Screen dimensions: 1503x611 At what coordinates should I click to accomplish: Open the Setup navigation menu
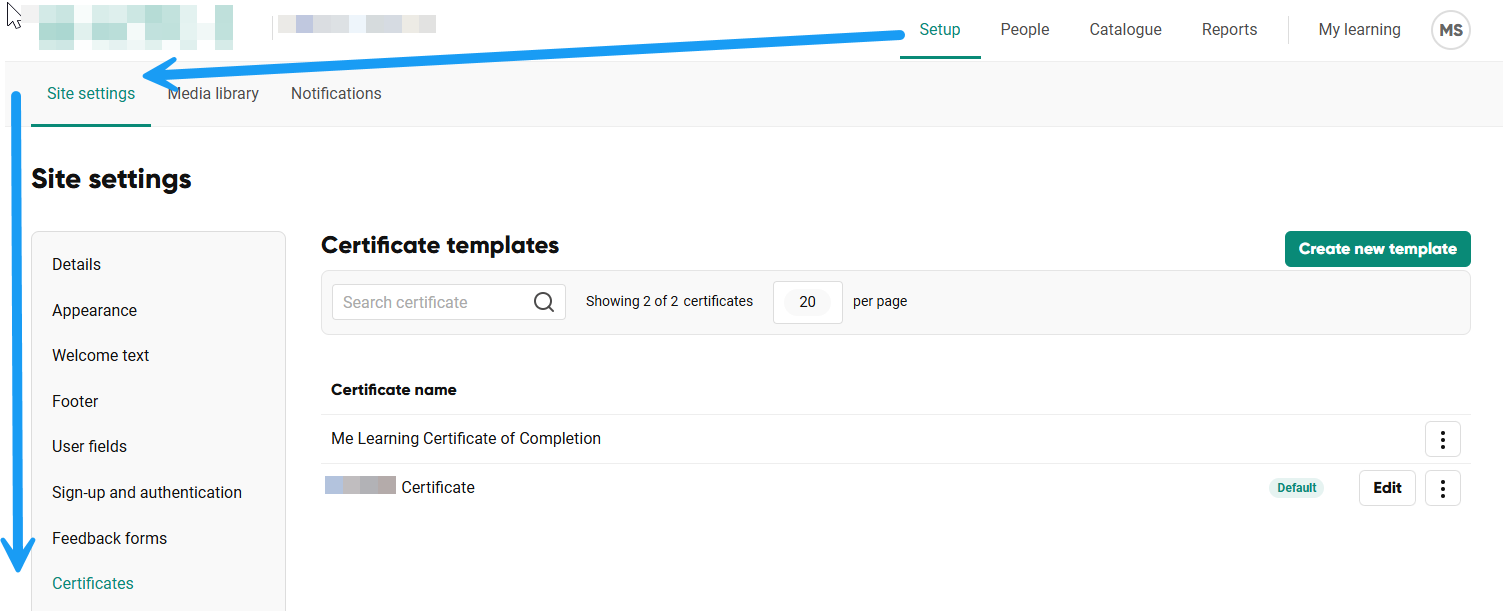[939, 29]
